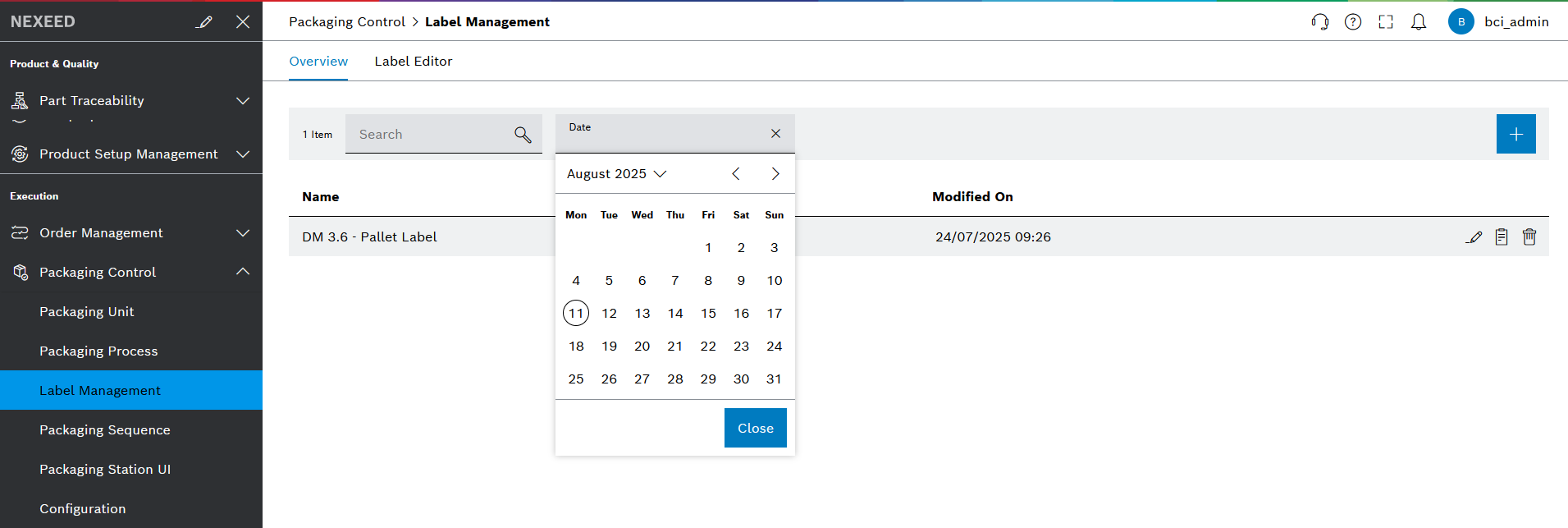Screen dimensions: 1568x528
Task: Clear the Date filter with the X
Action: [775, 133]
